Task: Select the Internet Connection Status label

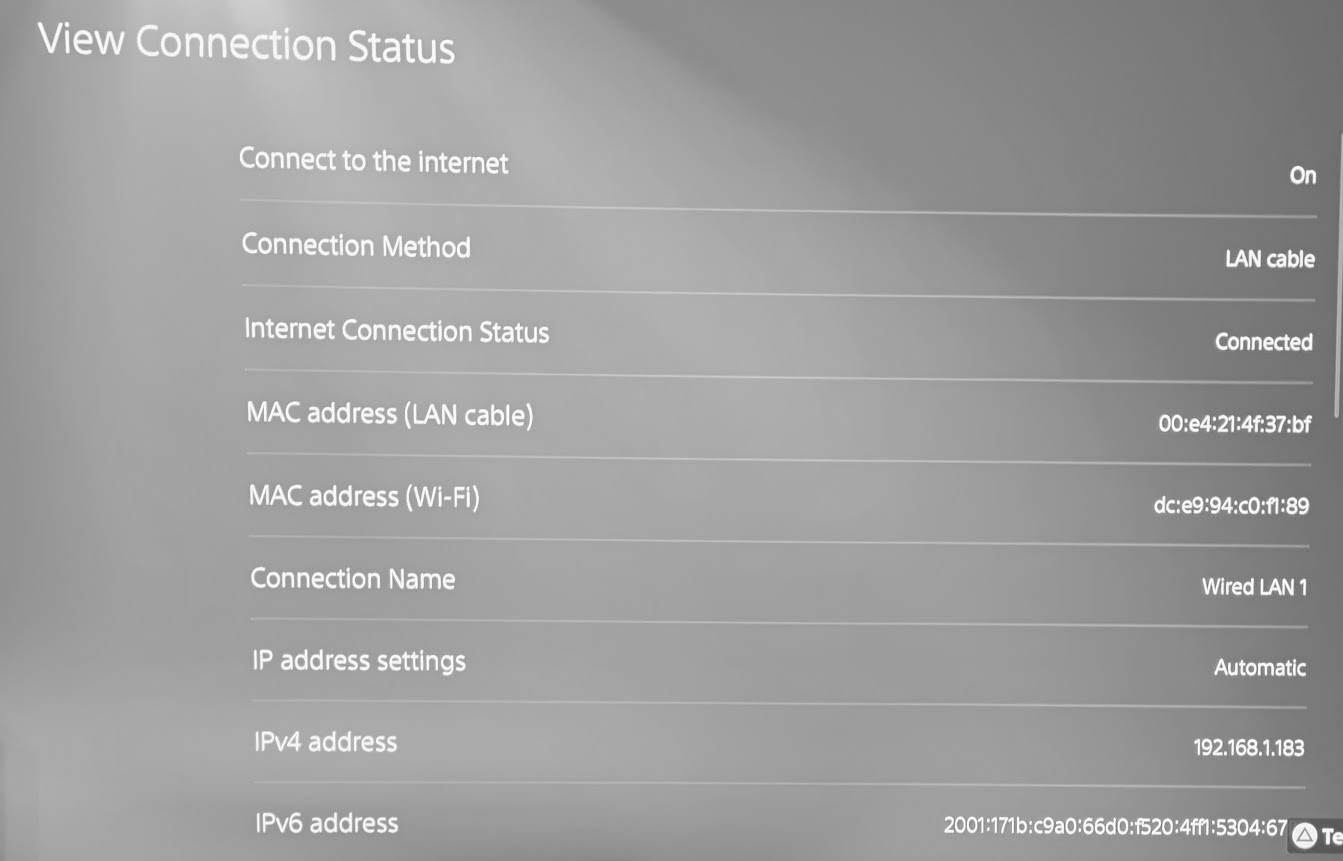Action: (x=396, y=331)
